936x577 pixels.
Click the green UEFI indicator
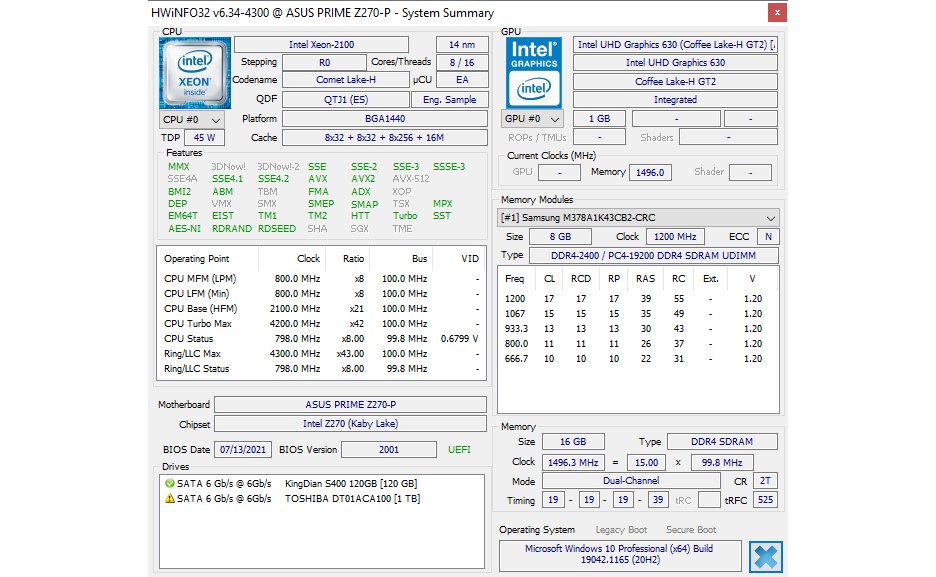(459, 450)
